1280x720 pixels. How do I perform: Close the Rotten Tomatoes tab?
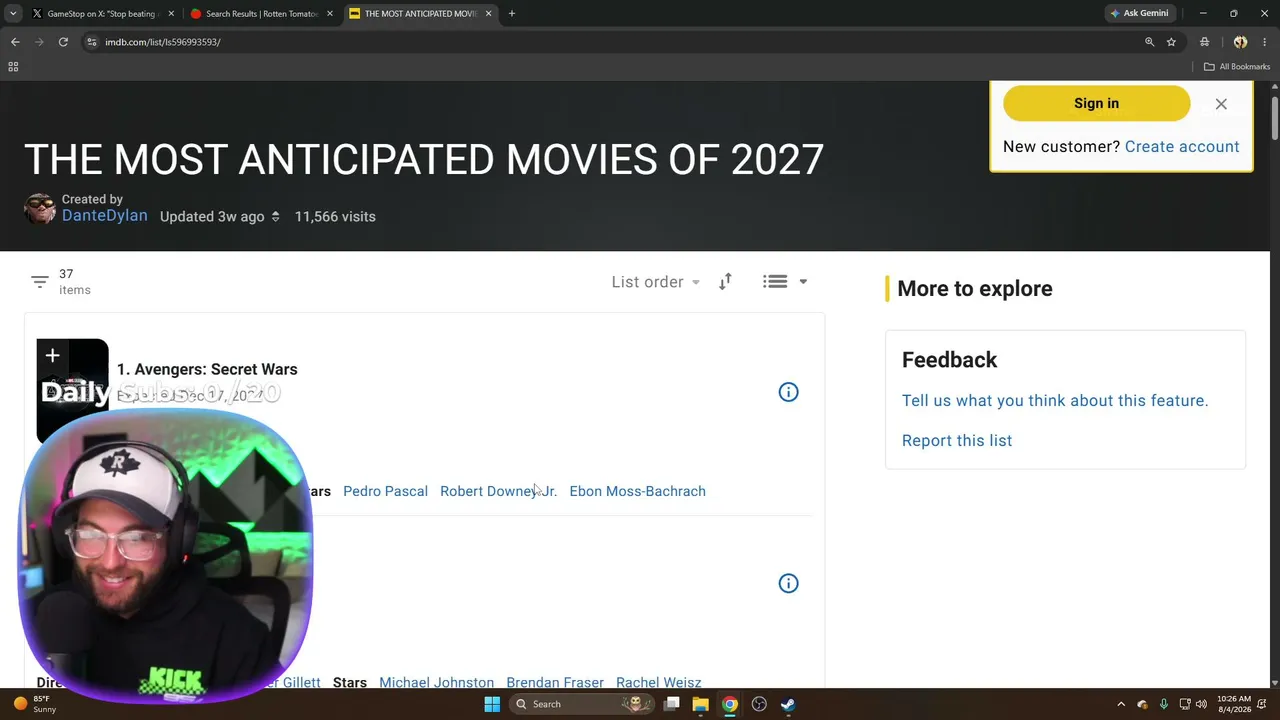pyautogui.click(x=329, y=14)
